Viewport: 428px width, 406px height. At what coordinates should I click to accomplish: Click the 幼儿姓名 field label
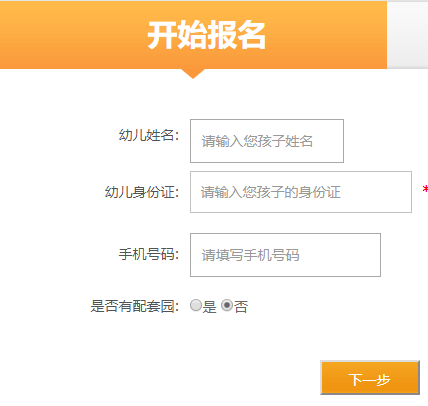[x=149, y=135]
